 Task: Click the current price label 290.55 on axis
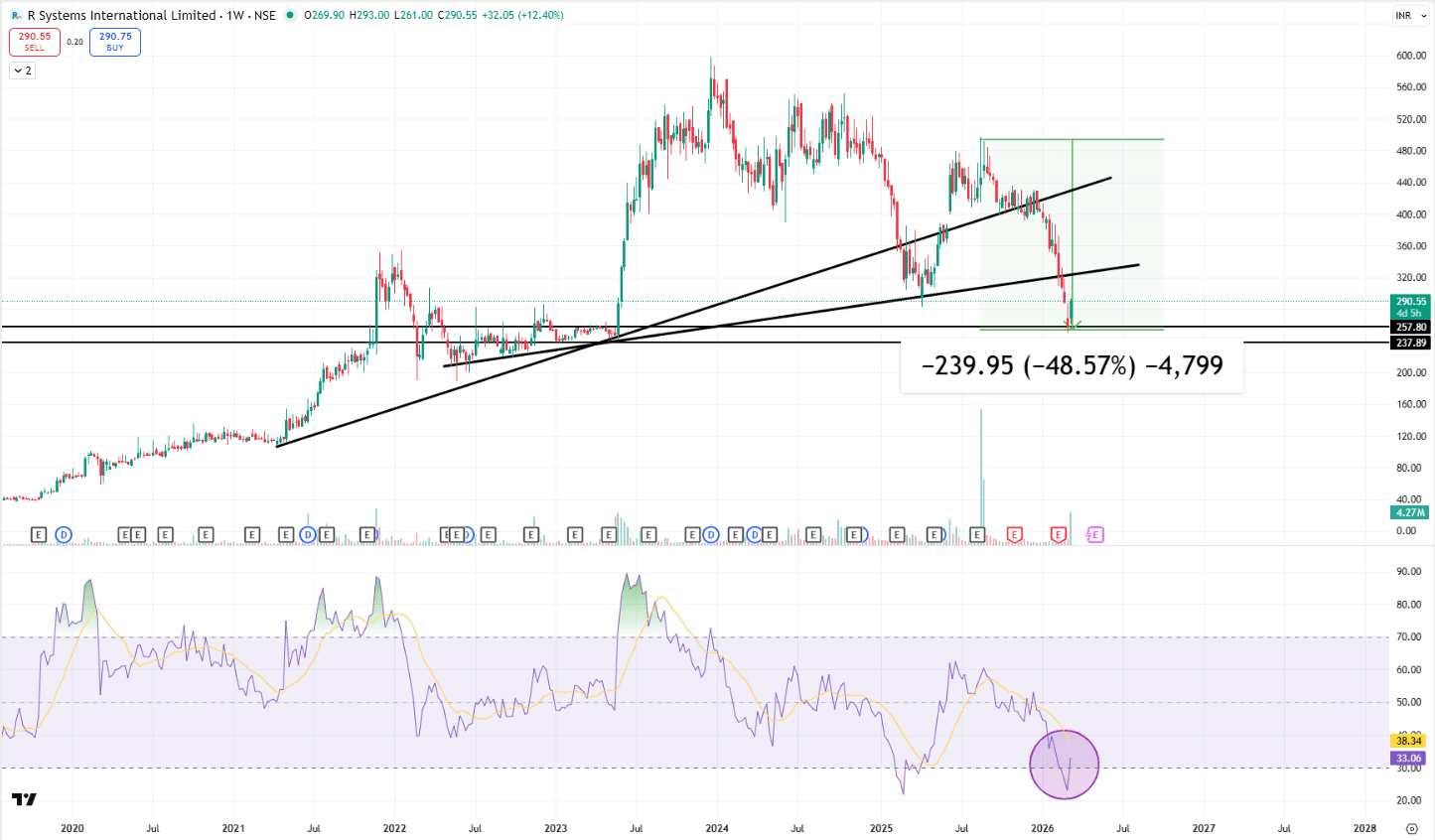(1410, 301)
